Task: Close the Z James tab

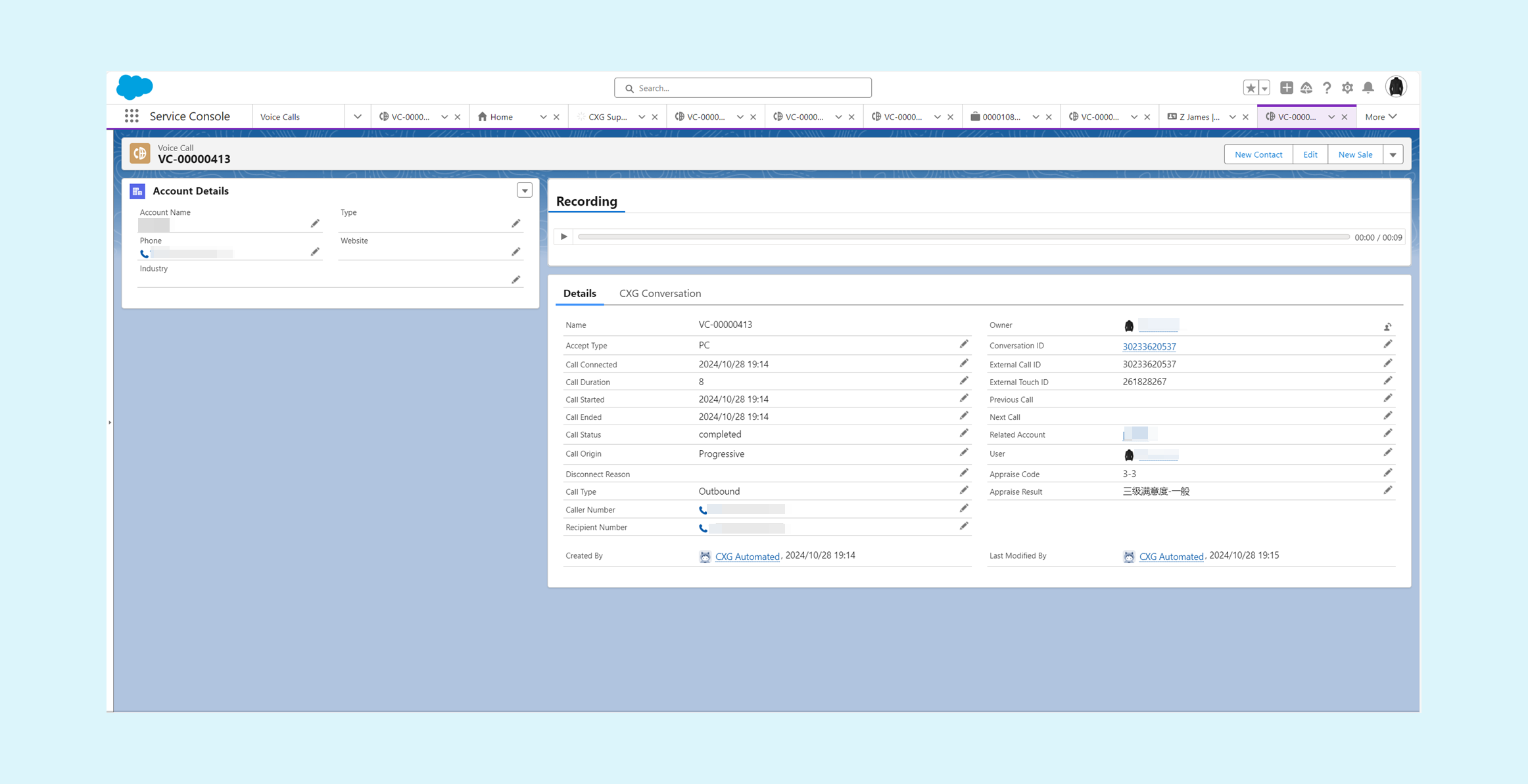Action: point(1245,117)
